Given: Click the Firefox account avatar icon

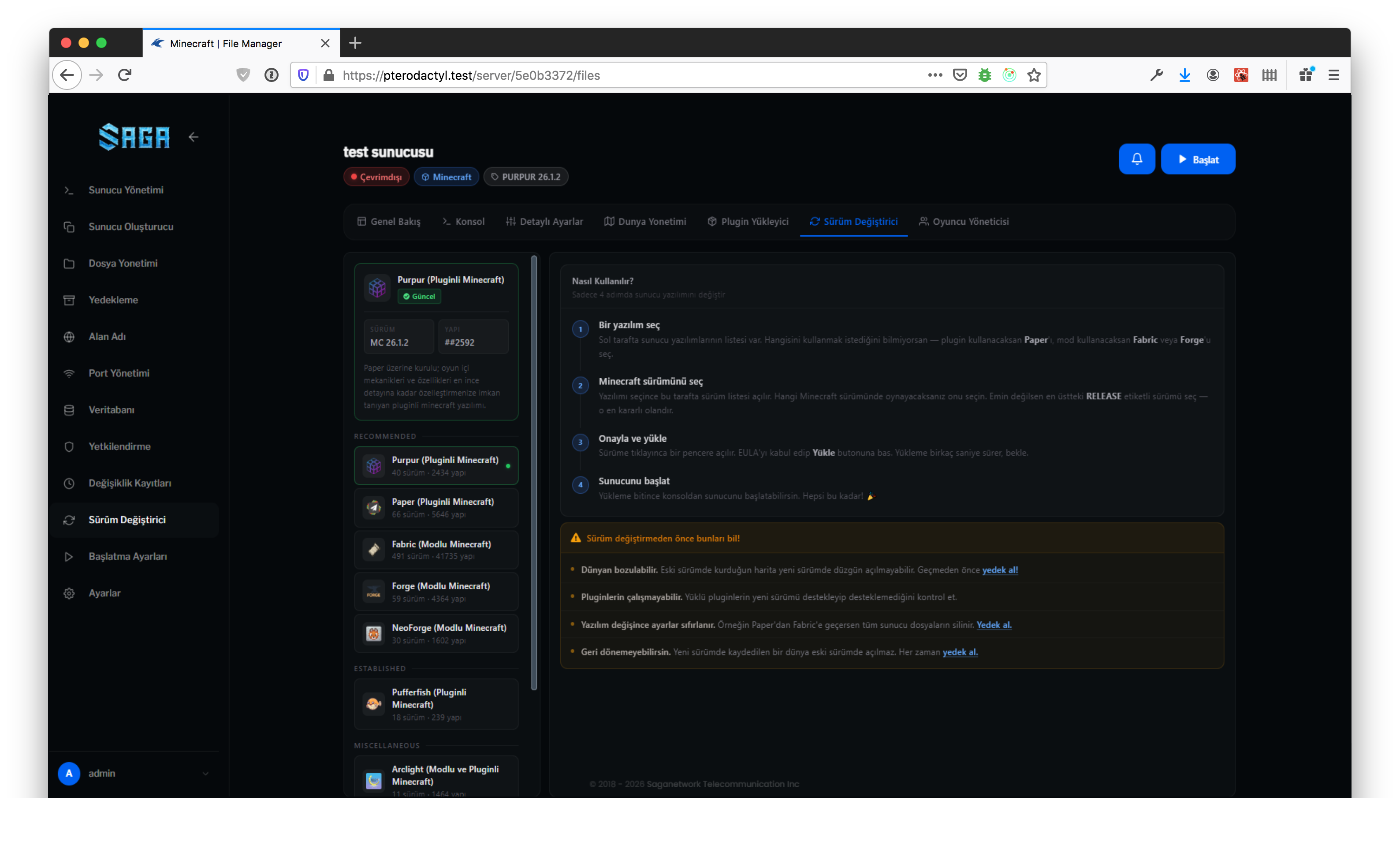Looking at the screenshot, I should [x=1213, y=75].
